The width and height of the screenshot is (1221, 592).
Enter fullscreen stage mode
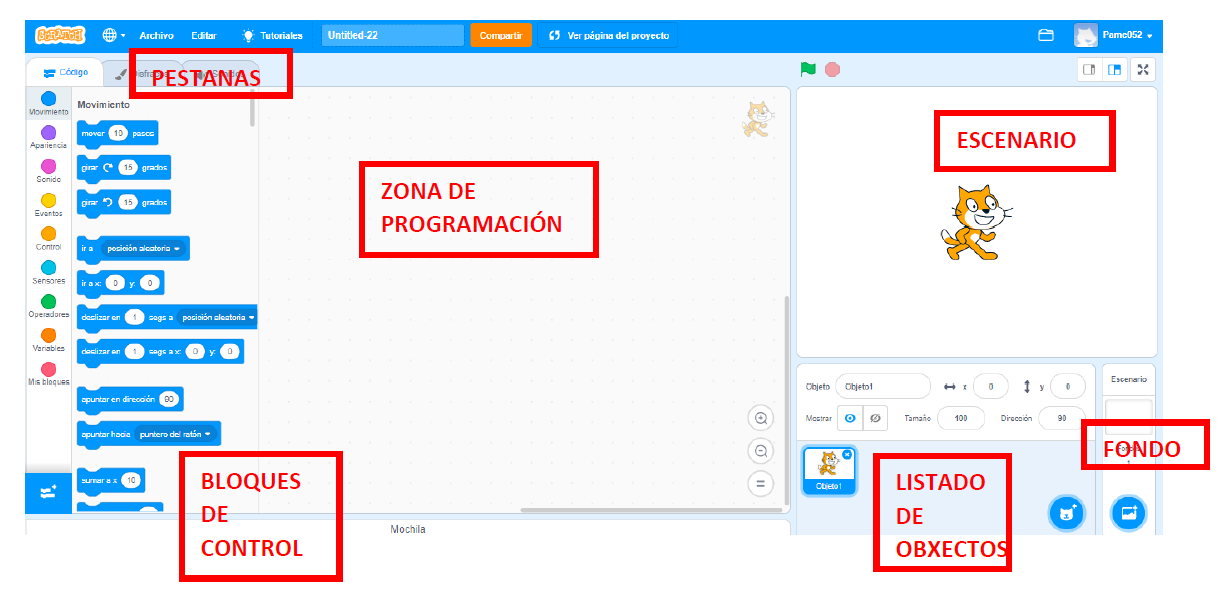(1143, 70)
